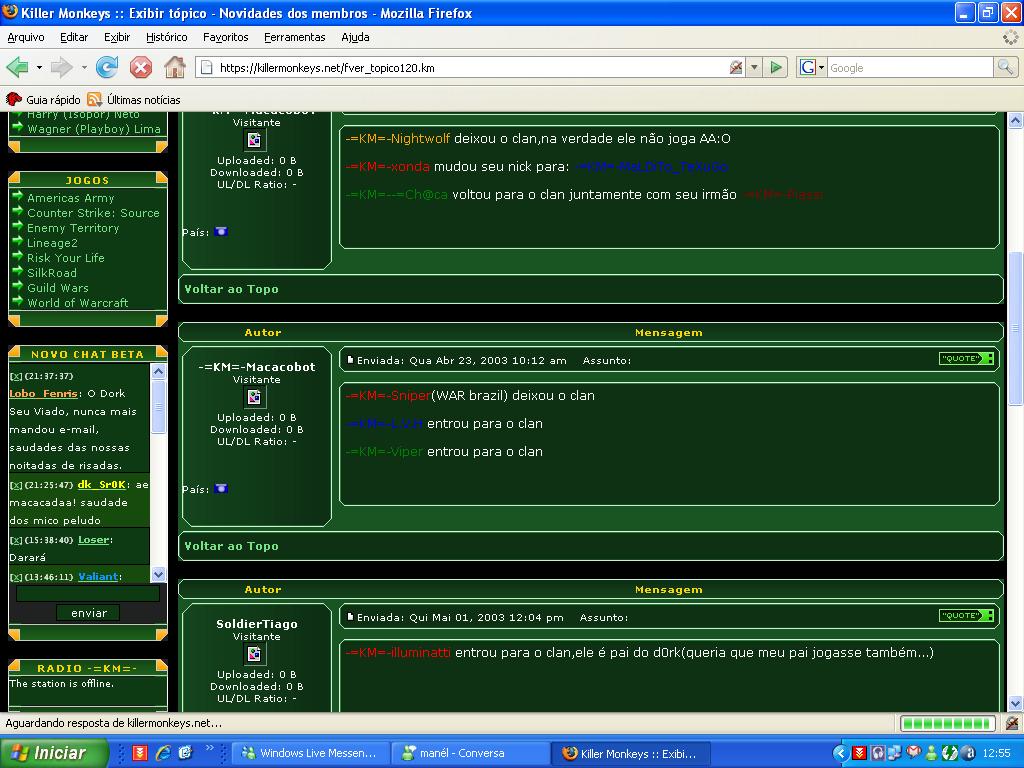
Task: Click the enviar chat button
Action: pos(88,613)
